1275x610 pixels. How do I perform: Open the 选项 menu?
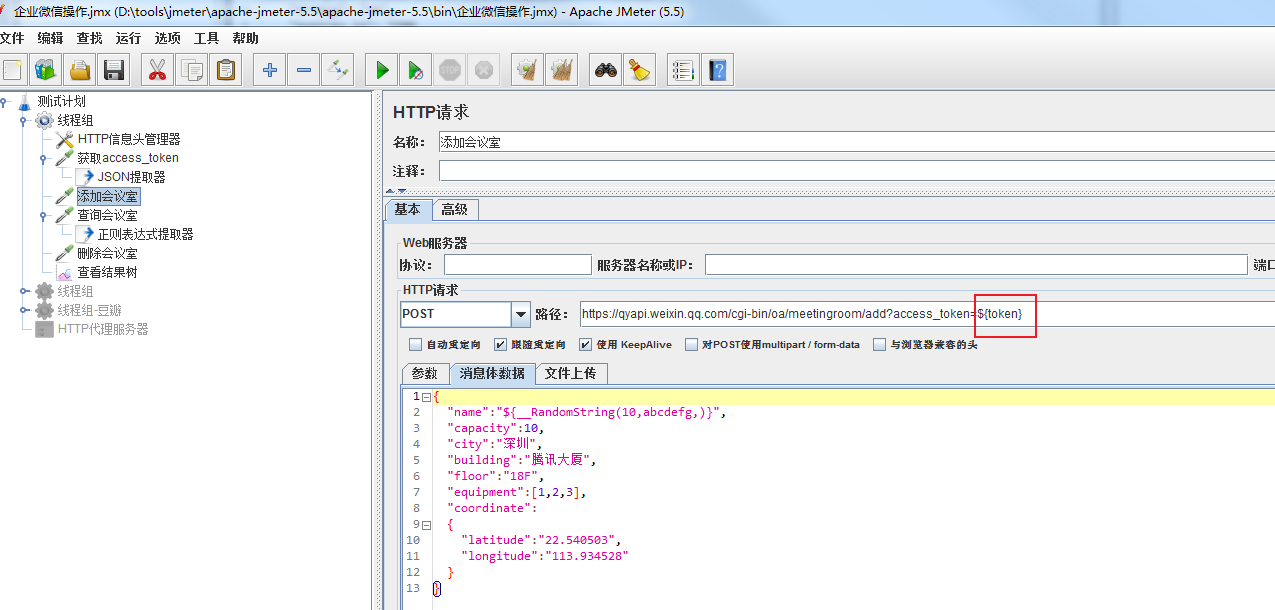pos(167,38)
